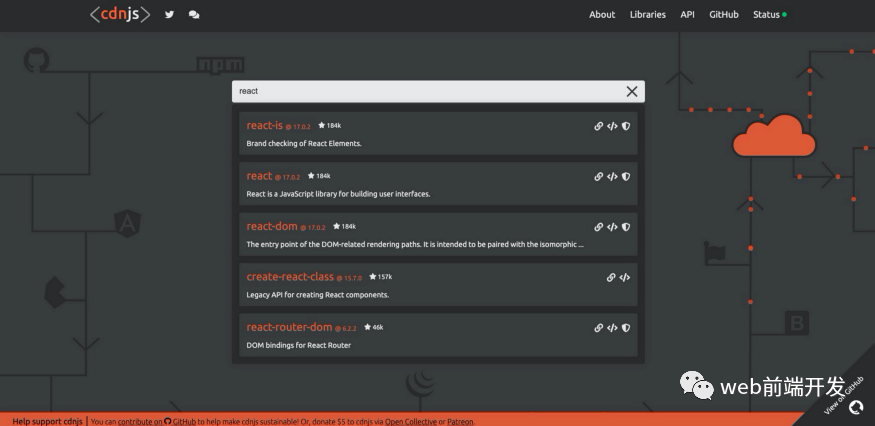Copy script tag icon in react row
This screenshot has height=426, width=875.
pyautogui.click(x=612, y=176)
